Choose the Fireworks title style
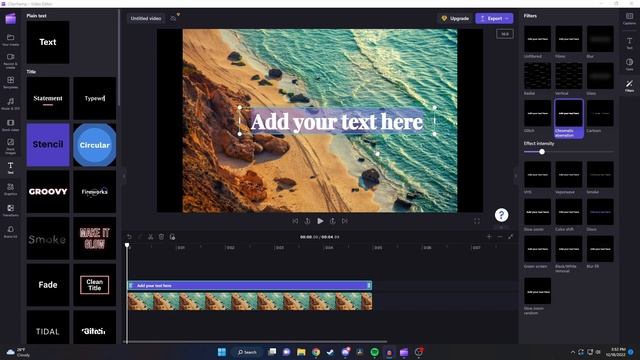This screenshot has width=640, height=360. (x=95, y=191)
